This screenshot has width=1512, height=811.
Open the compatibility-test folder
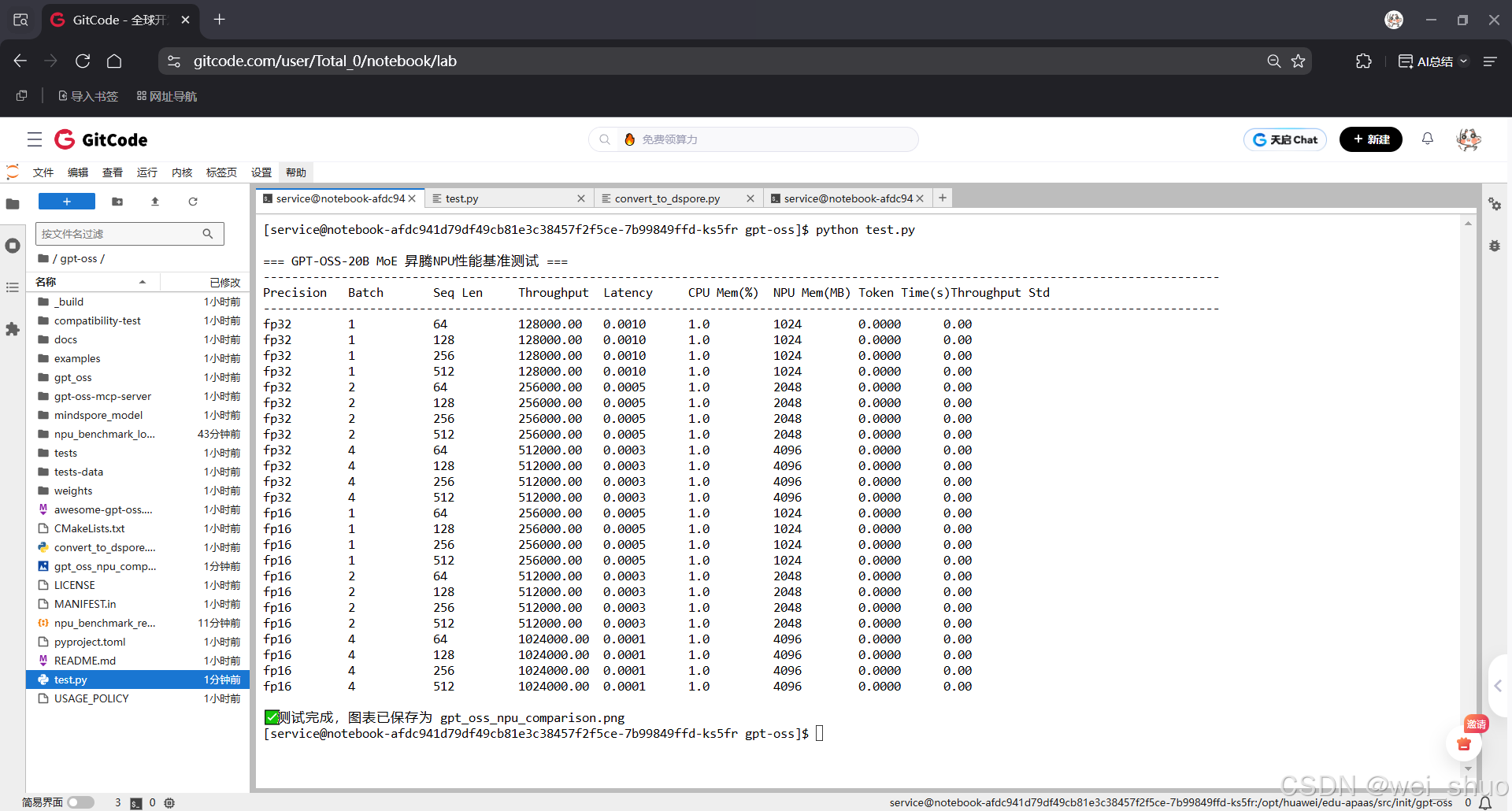tap(139, 320)
